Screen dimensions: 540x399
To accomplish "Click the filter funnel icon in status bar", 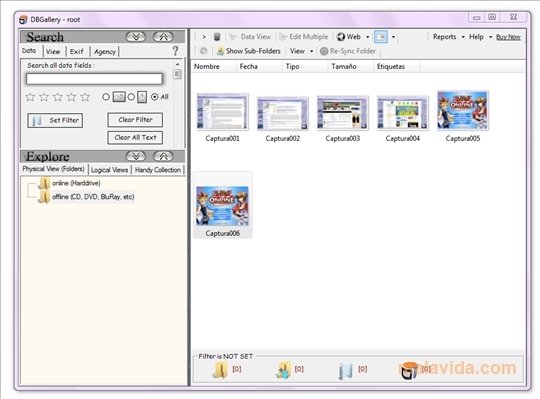I will [345, 371].
